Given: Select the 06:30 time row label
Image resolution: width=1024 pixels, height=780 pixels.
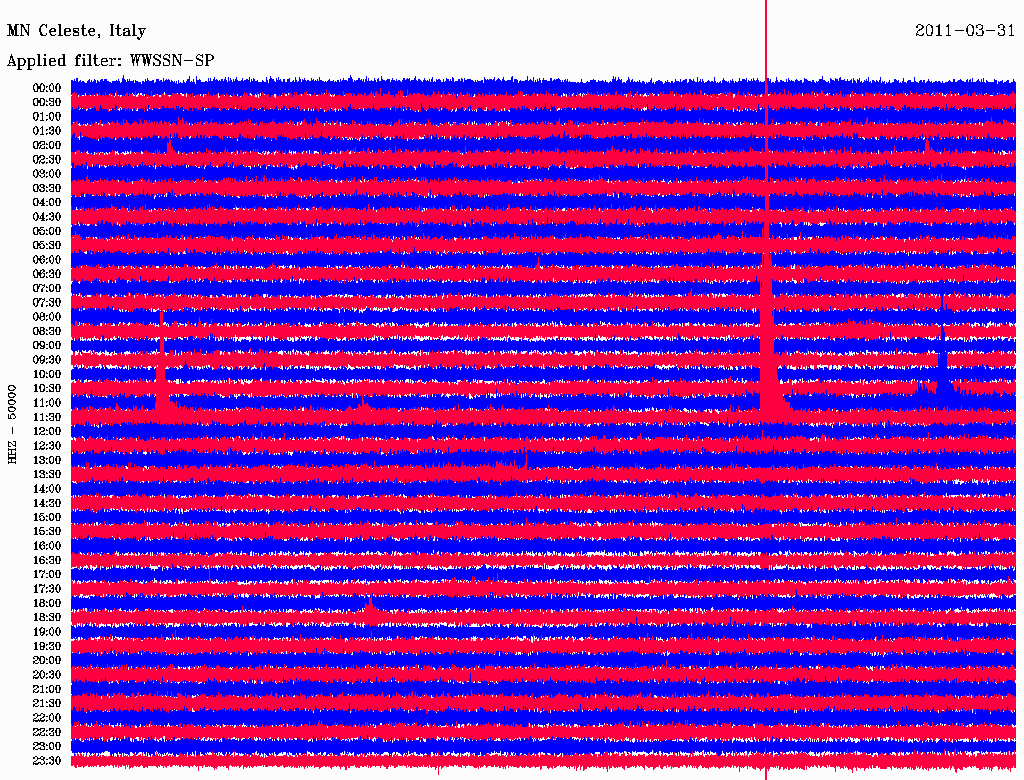Looking at the screenshot, I should point(47,274).
